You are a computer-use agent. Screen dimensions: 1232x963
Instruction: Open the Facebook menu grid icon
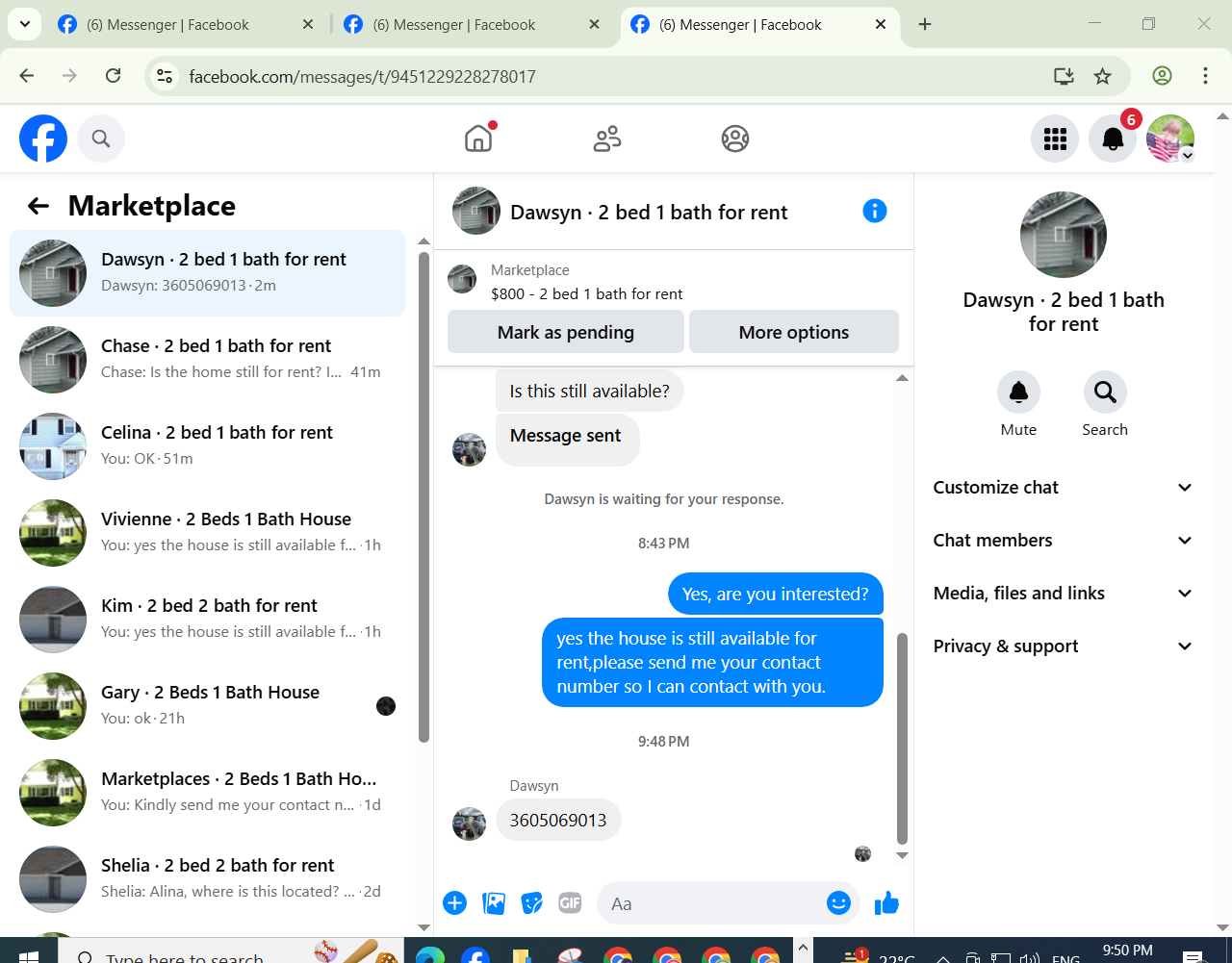[x=1055, y=139]
